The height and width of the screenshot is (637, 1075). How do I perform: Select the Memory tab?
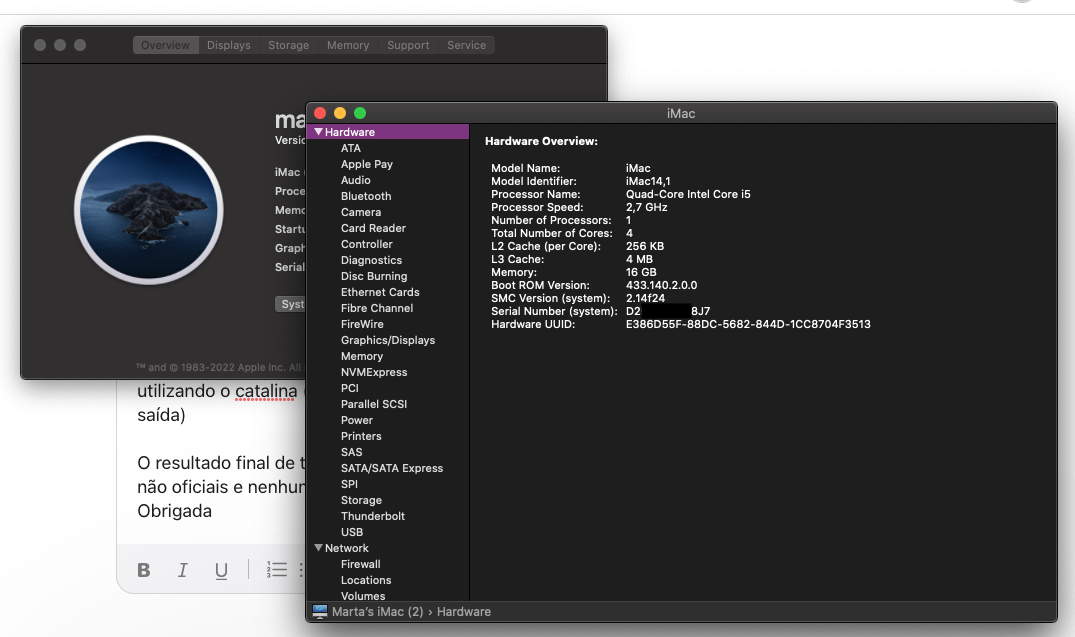coord(348,45)
